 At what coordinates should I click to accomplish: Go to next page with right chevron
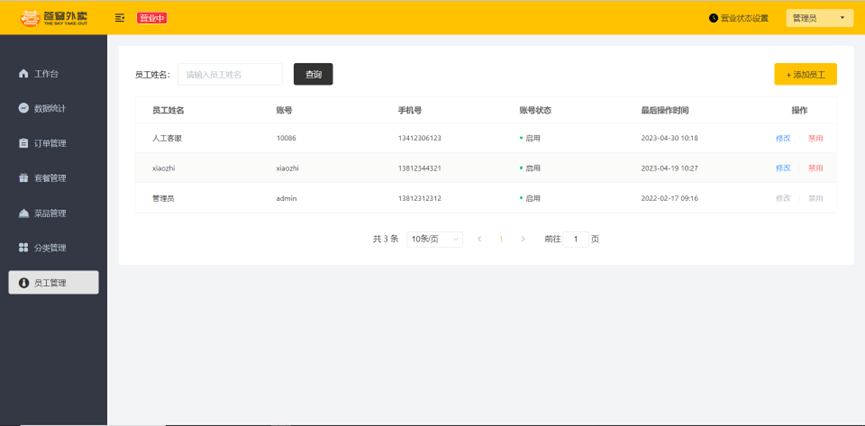(x=522, y=239)
